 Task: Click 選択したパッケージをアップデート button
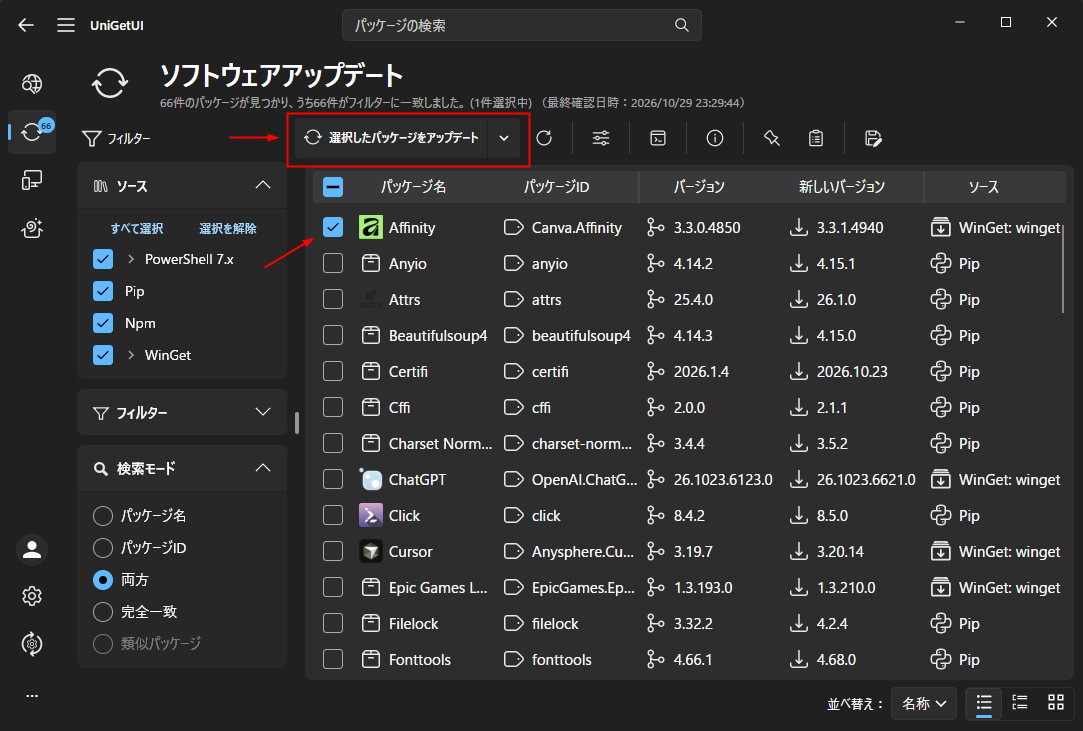[392, 138]
